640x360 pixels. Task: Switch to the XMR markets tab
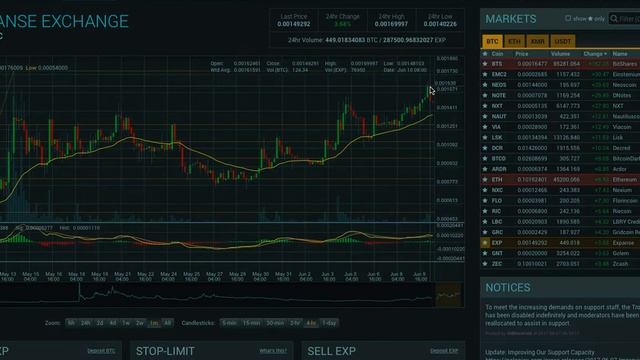click(x=537, y=41)
